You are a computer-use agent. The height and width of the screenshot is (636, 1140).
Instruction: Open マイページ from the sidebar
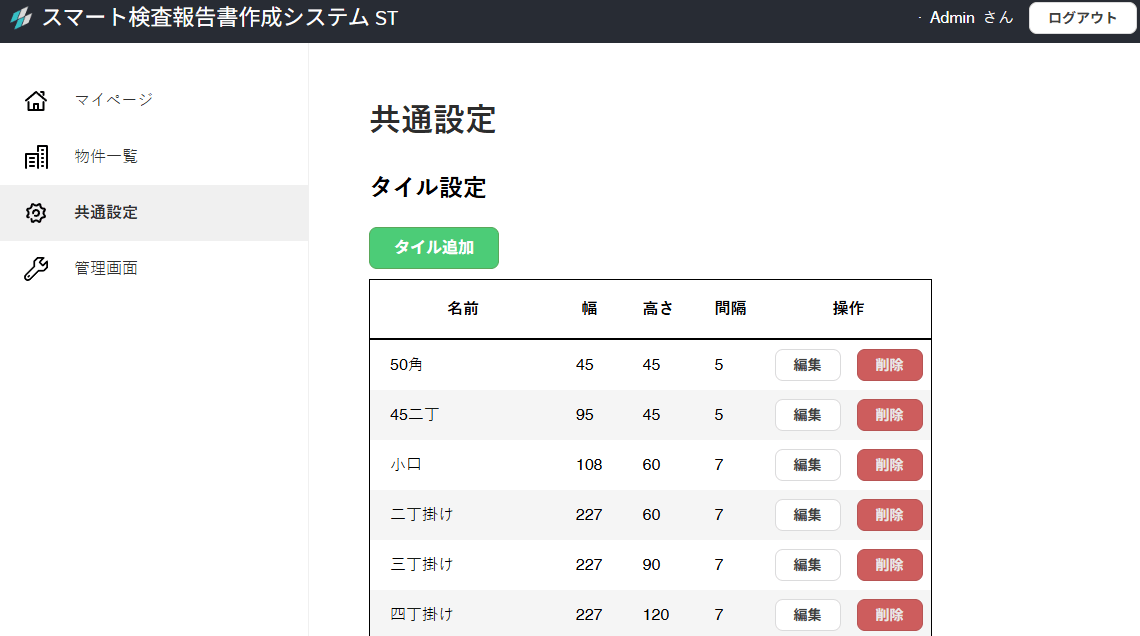(x=113, y=100)
